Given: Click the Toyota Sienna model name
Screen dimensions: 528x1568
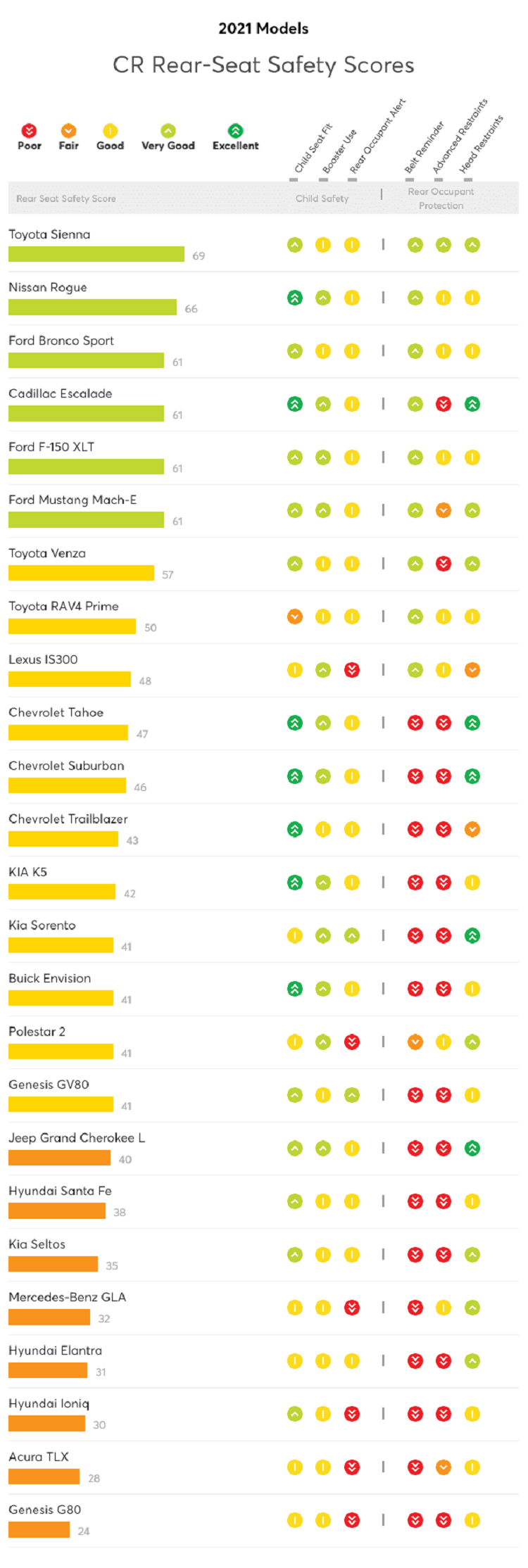Looking at the screenshot, I should click(x=49, y=234).
